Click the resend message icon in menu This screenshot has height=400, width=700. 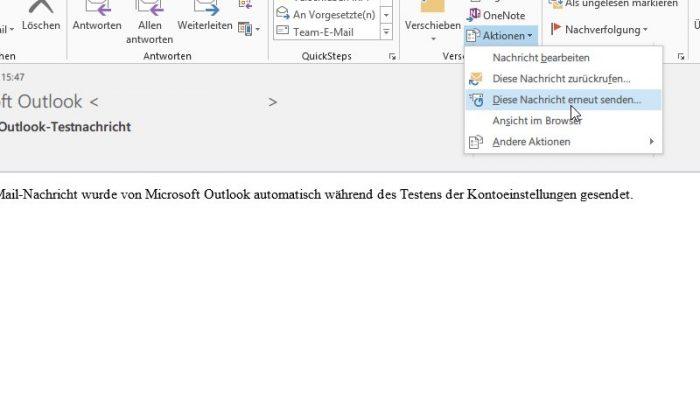point(476,100)
